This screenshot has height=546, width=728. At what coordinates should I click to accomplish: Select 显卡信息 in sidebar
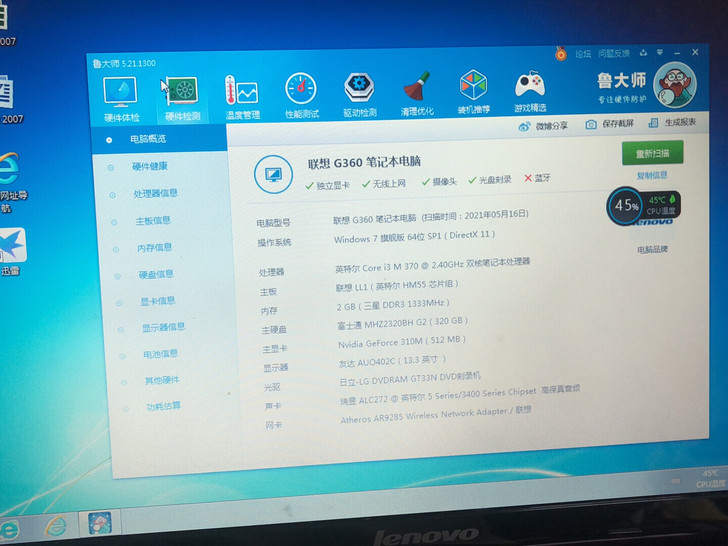point(157,301)
